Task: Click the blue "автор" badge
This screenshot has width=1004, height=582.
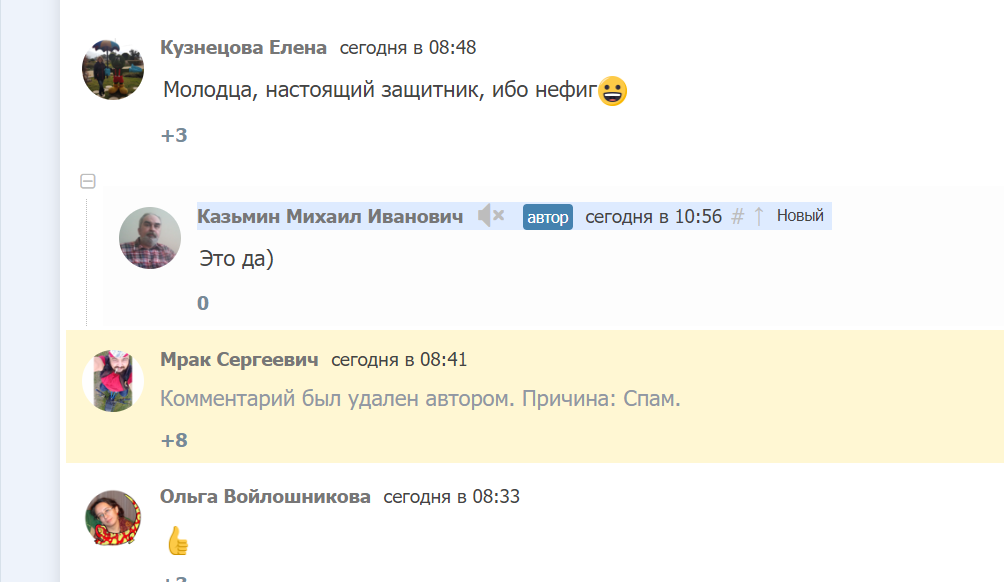Action: [x=548, y=217]
